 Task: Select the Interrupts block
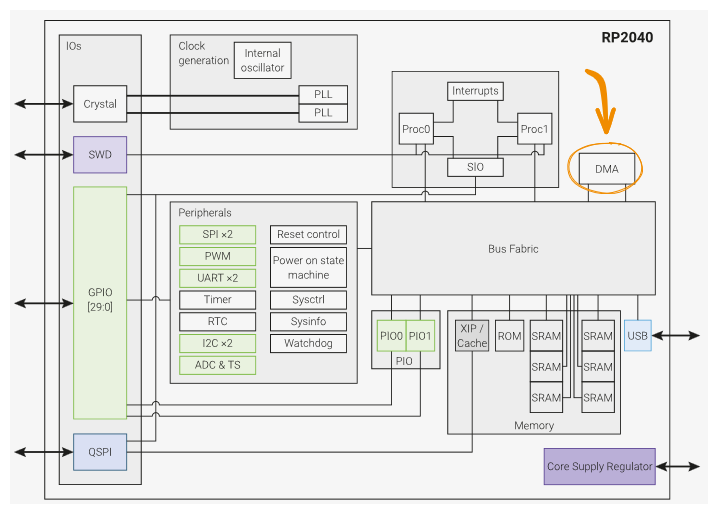(475, 91)
